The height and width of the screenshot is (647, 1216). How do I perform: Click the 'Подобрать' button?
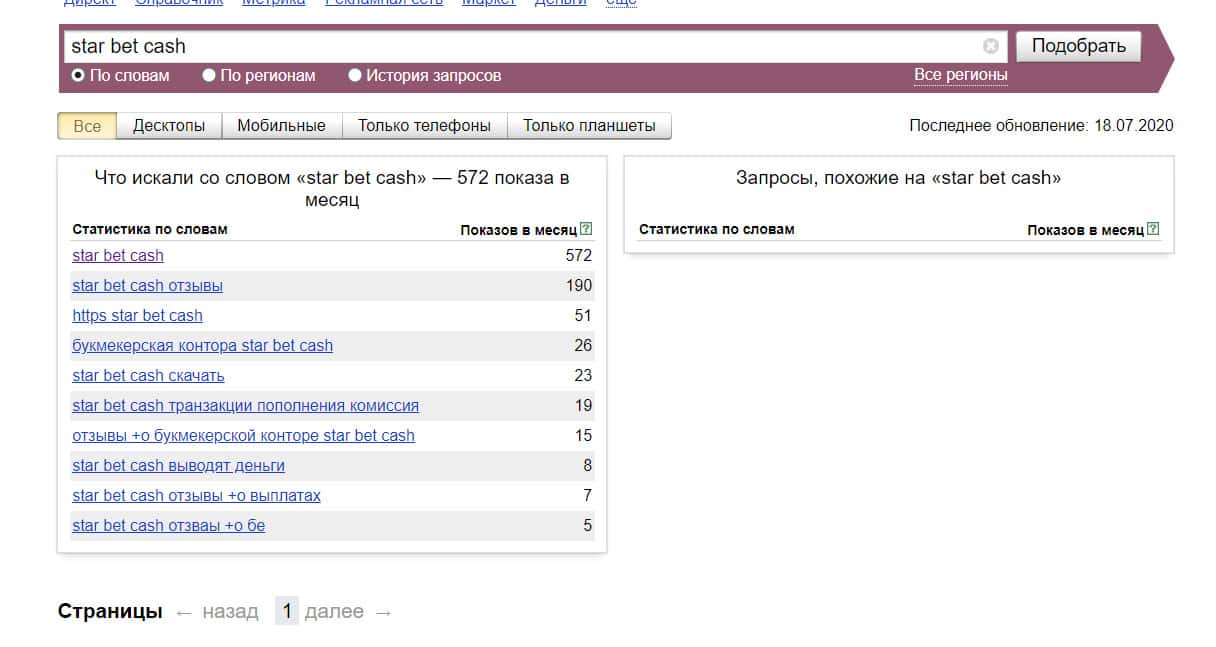click(x=1079, y=46)
